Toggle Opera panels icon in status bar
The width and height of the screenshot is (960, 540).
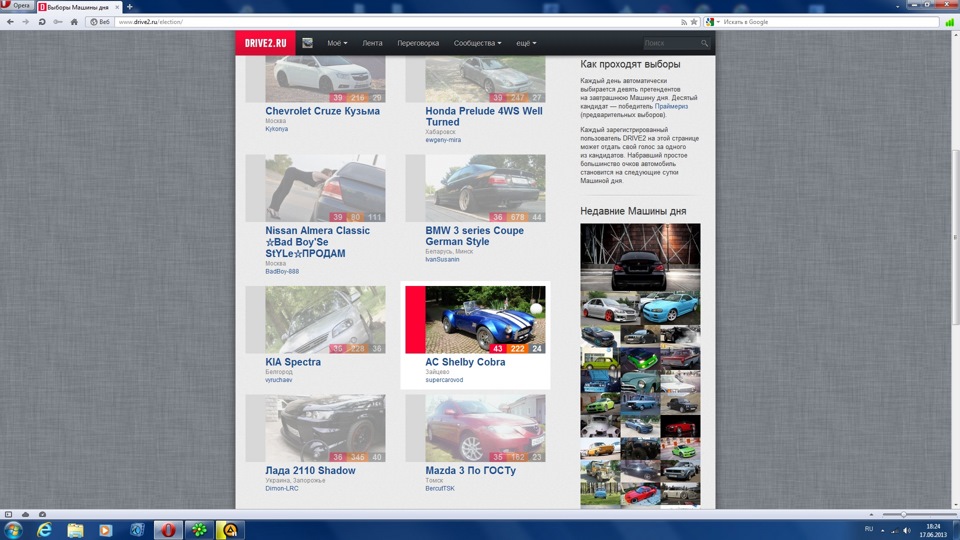click(x=9, y=514)
